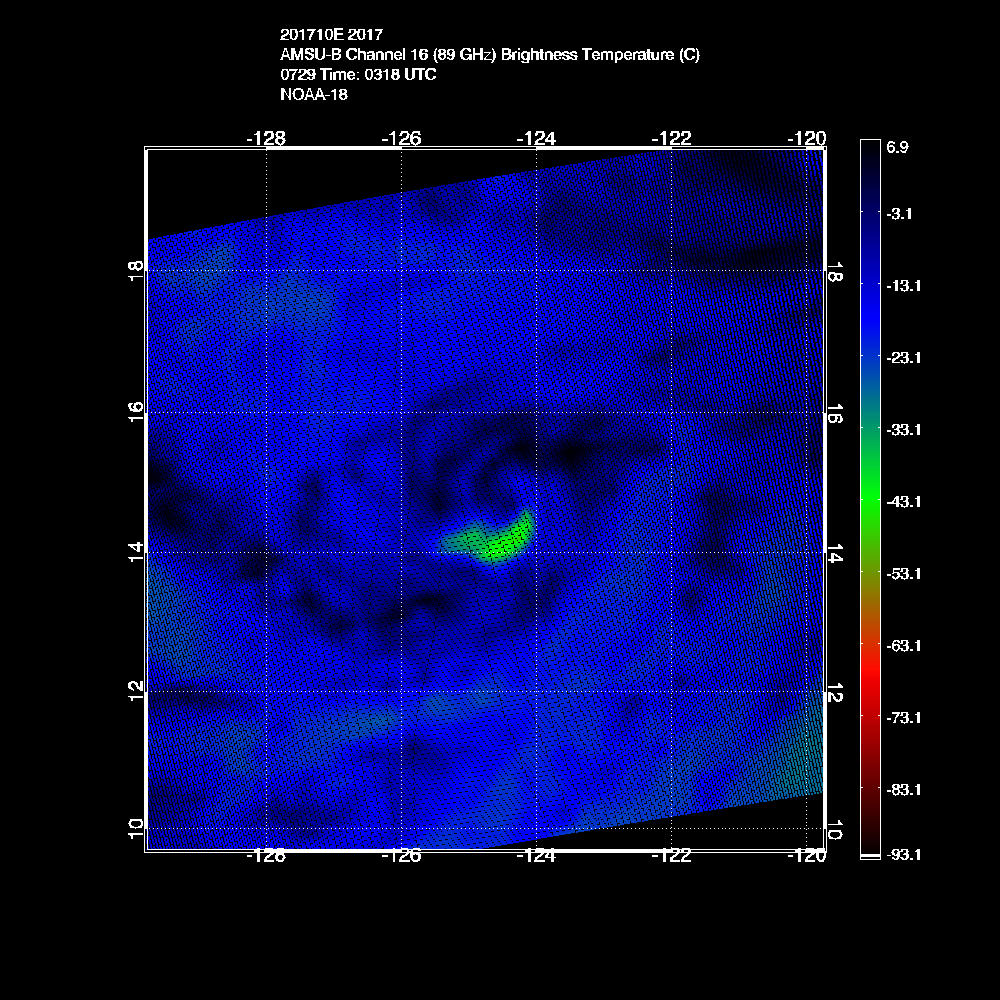Click the -93.1 colorbar minimum label
The width and height of the screenshot is (1000, 1000).
click(x=904, y=855)
